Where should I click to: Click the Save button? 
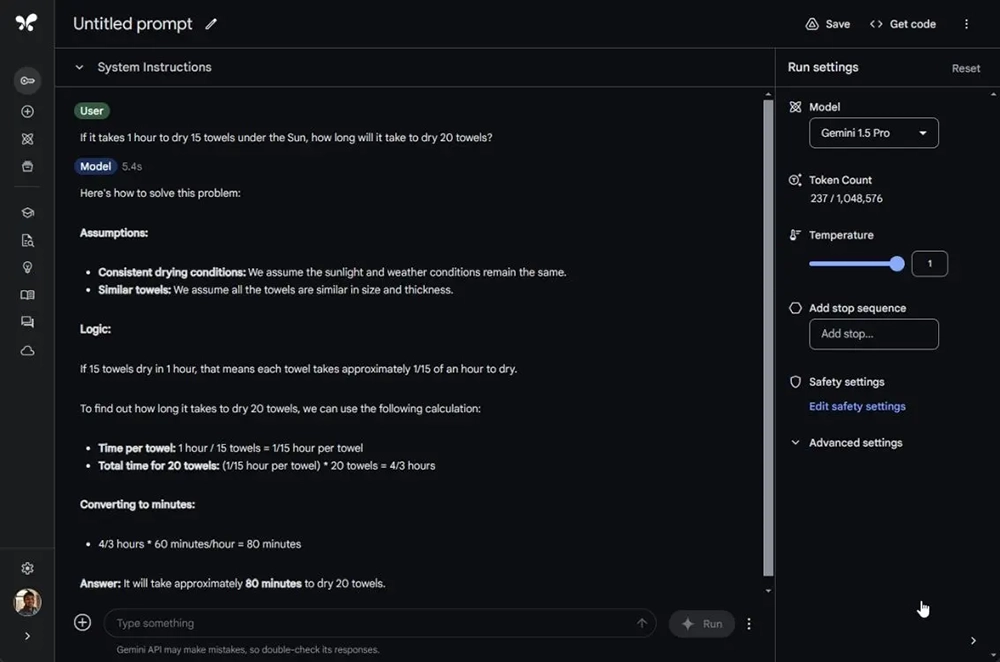pos(828,24)
